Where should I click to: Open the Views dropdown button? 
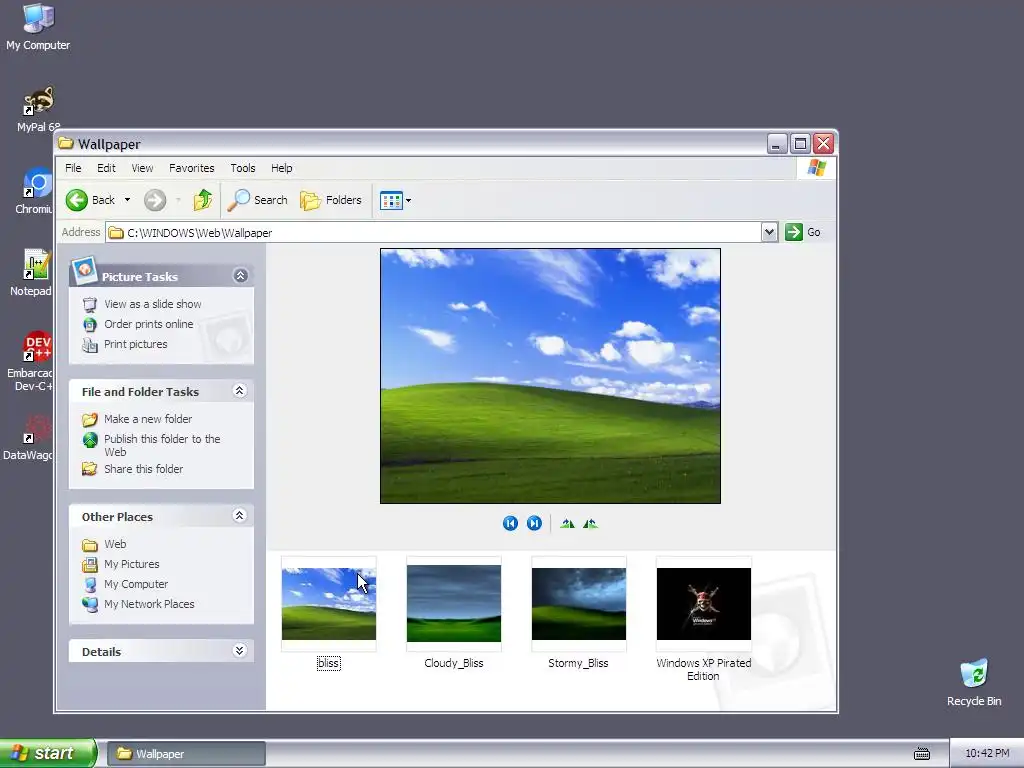point(396,200)
